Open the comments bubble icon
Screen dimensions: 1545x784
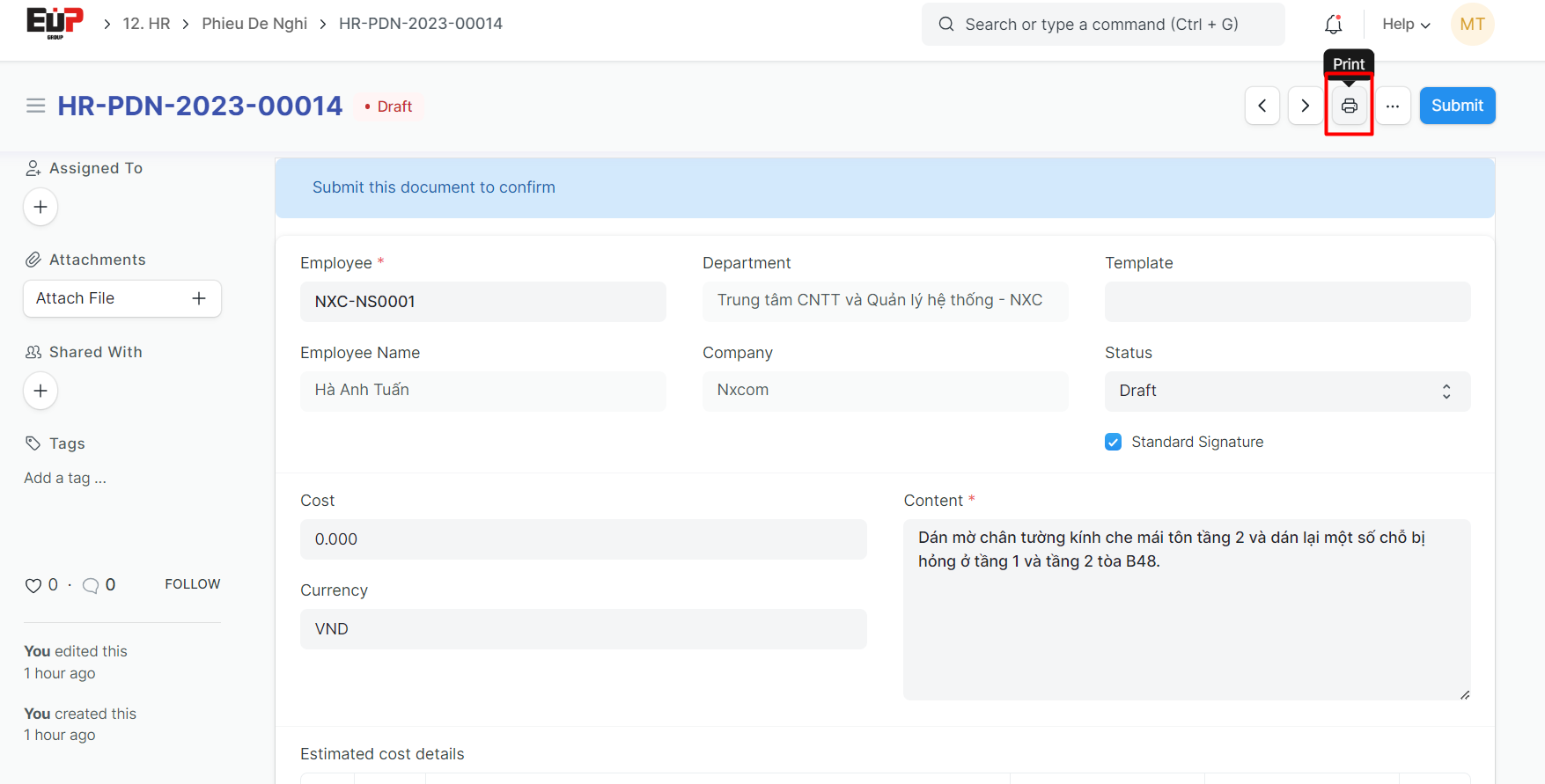91,585
